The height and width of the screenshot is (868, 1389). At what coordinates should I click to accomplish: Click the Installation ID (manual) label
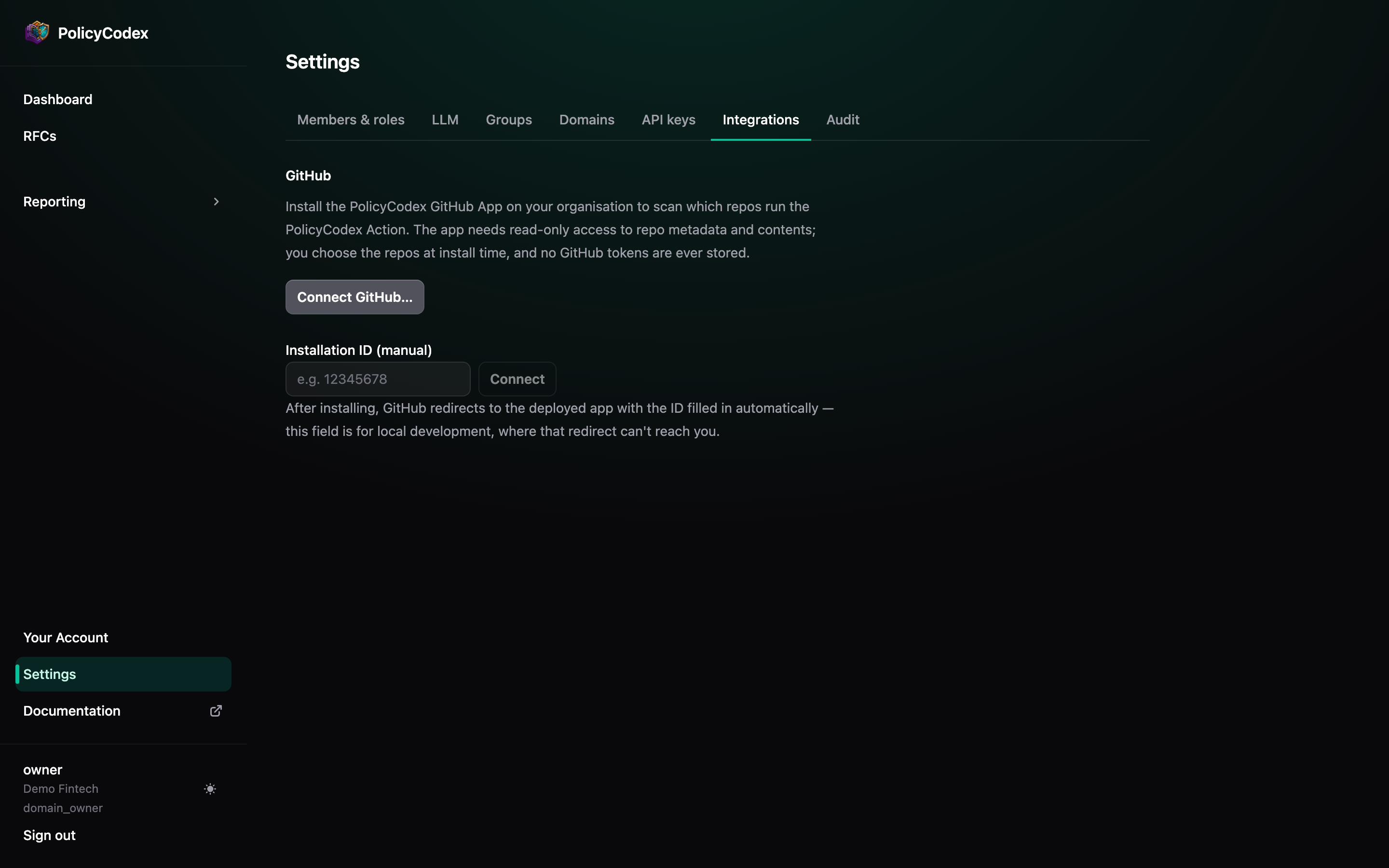[359, 350]
